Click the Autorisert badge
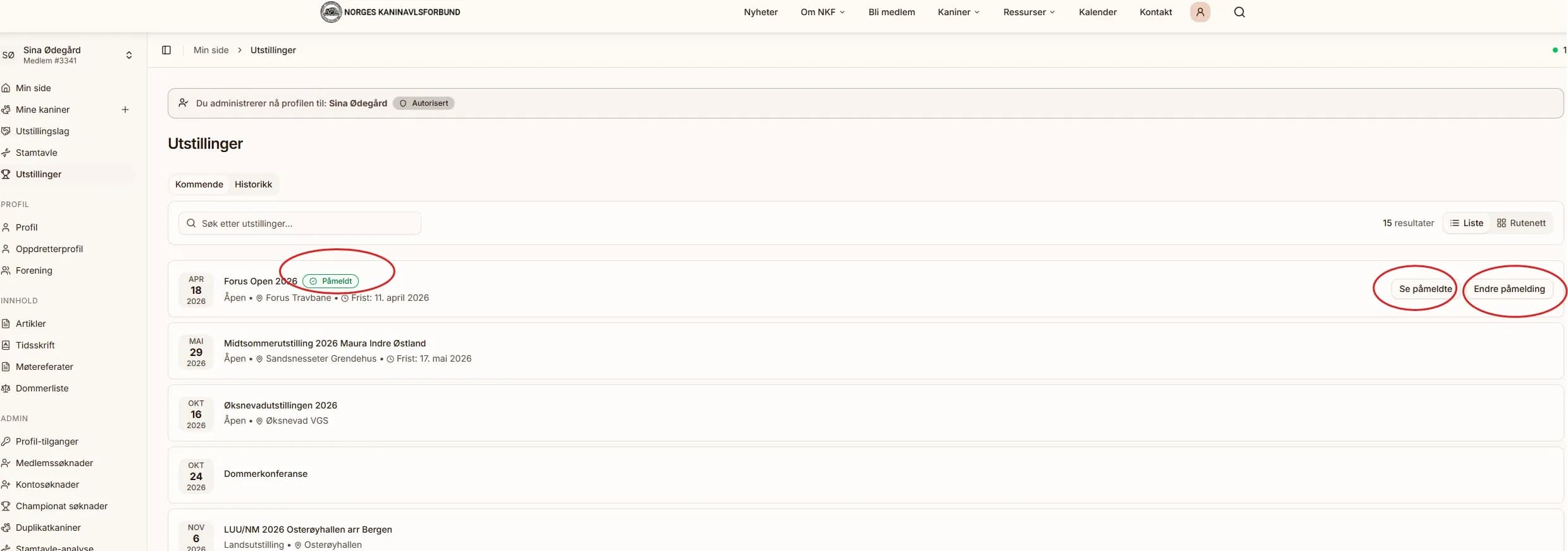The image size is (1568, 551). [x=423, y=103]
